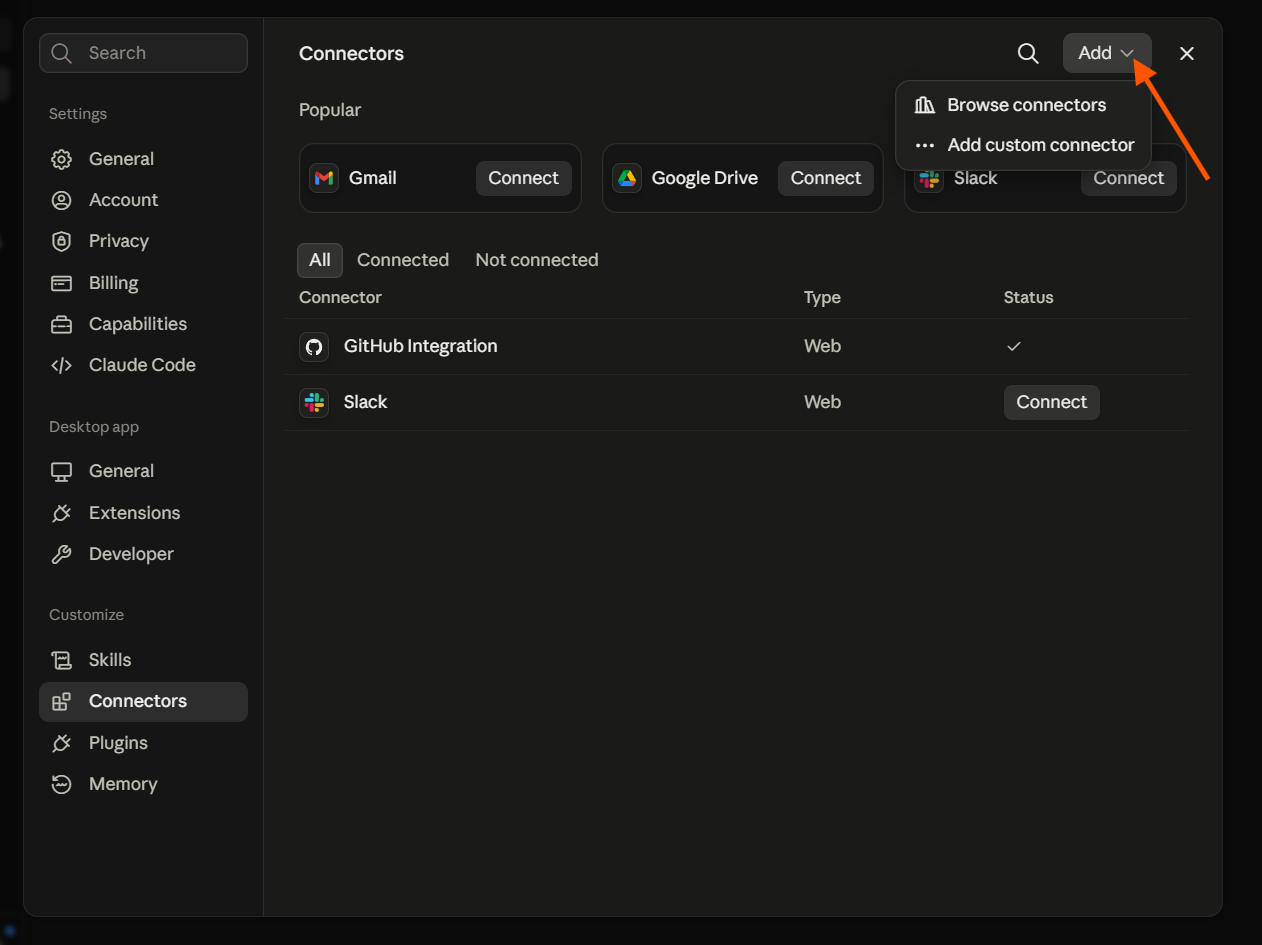Click the connectors search magnifier icon
Viewport: 1262px width, 945px height.
tap(1028, 53)
